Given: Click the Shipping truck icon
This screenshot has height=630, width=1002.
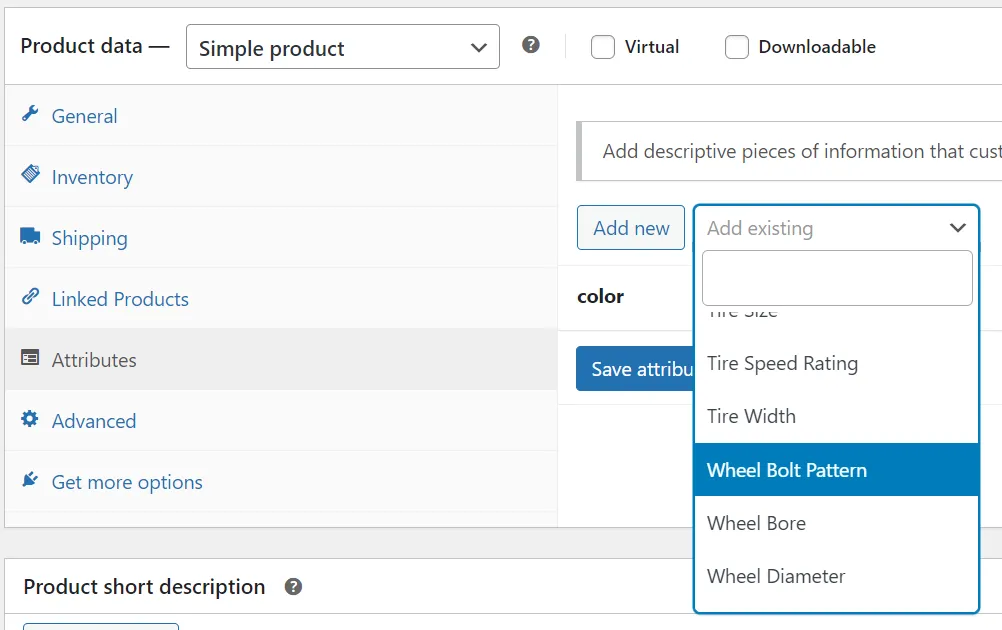Looking at the screenshot, I should (x=30, y=237).
